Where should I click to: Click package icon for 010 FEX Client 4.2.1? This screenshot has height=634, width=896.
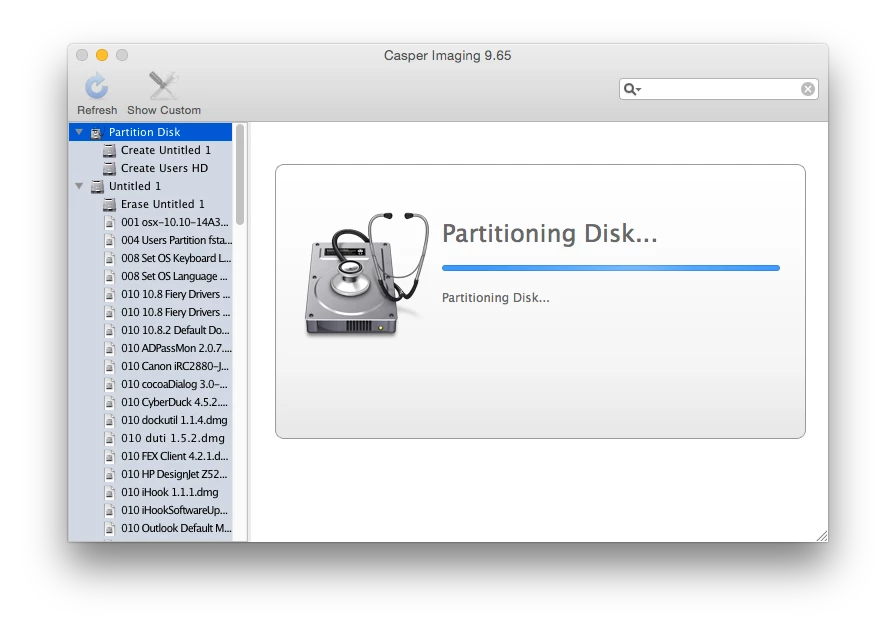110,456
